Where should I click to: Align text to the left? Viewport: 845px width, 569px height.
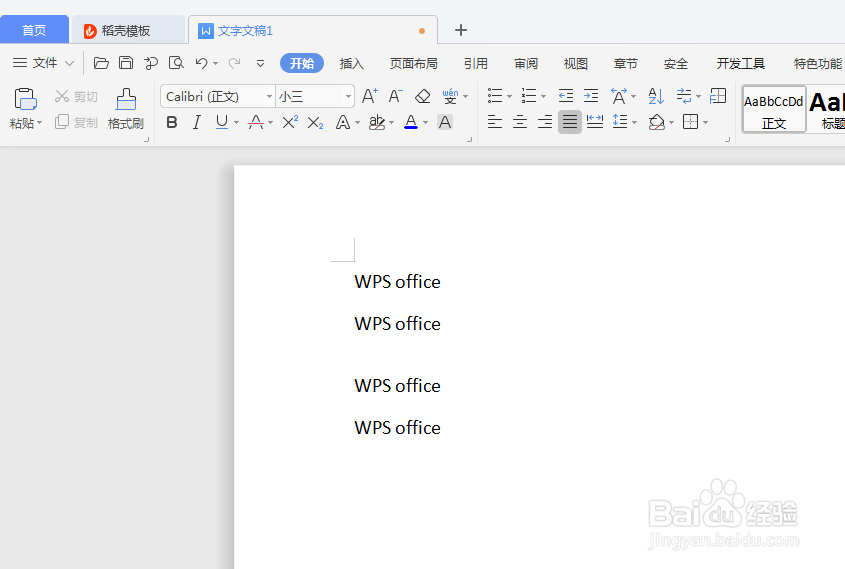pyautogui.click(x=495, y=122)
